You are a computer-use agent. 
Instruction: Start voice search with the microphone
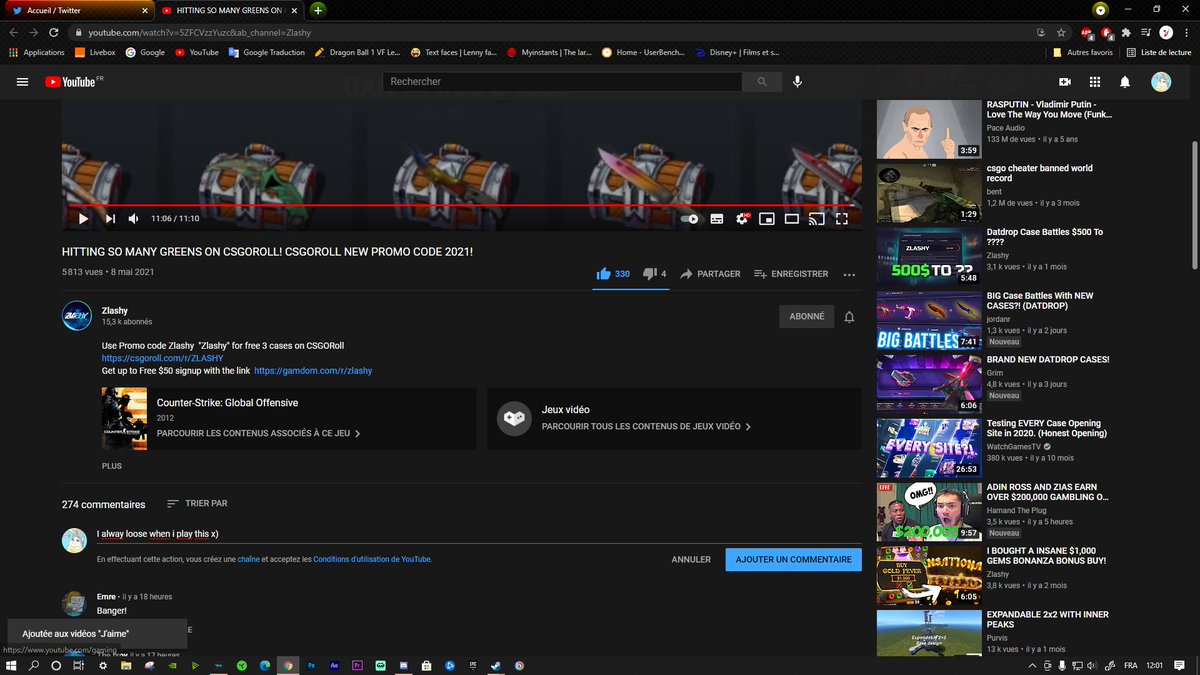[797, 82]
